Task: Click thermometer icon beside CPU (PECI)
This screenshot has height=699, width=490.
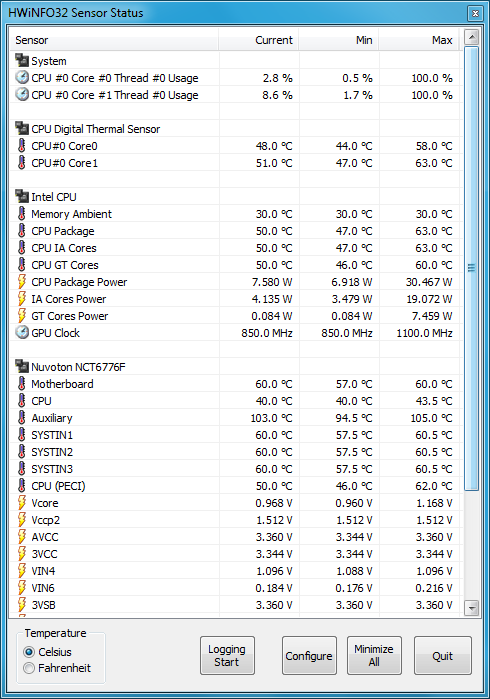Action: coord(21,485)
